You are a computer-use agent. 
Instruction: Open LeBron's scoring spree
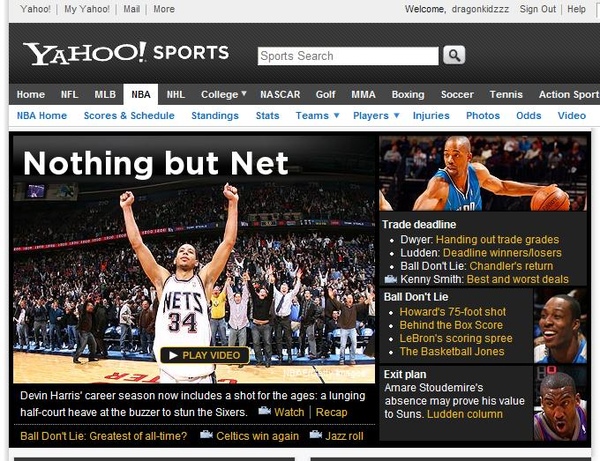(x=456, y=338)
